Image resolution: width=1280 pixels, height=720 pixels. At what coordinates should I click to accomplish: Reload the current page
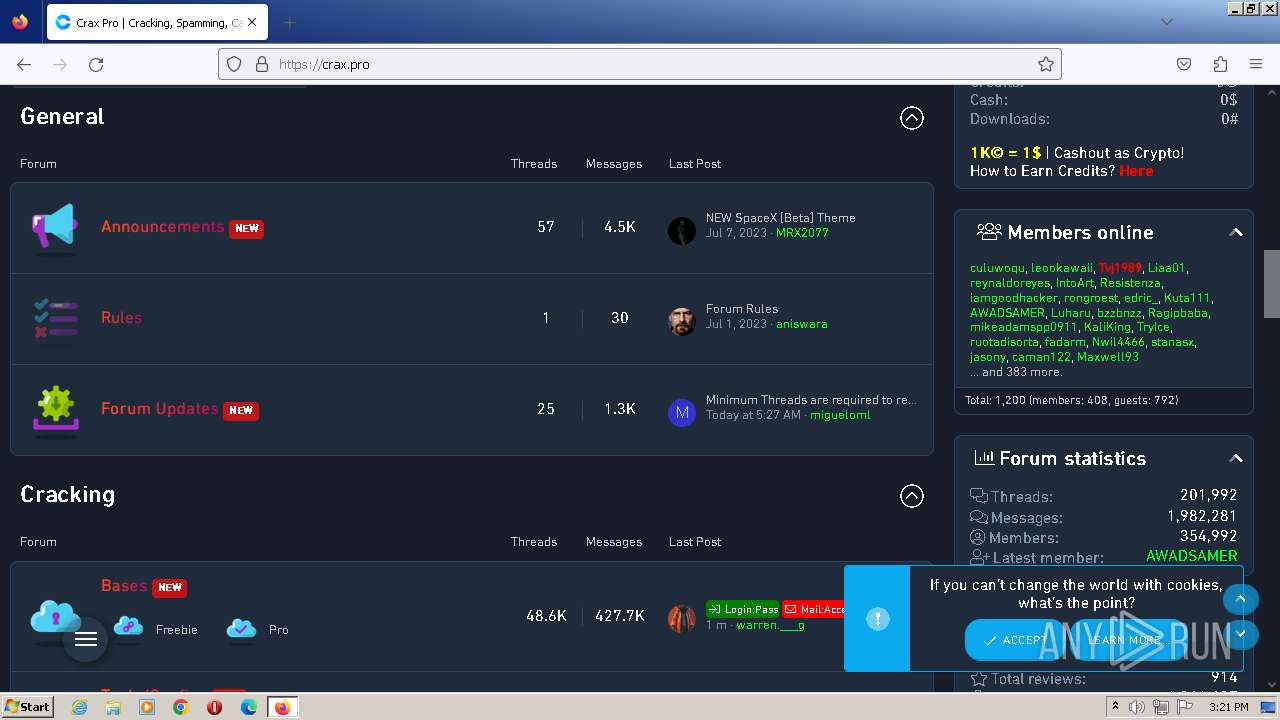96,64
